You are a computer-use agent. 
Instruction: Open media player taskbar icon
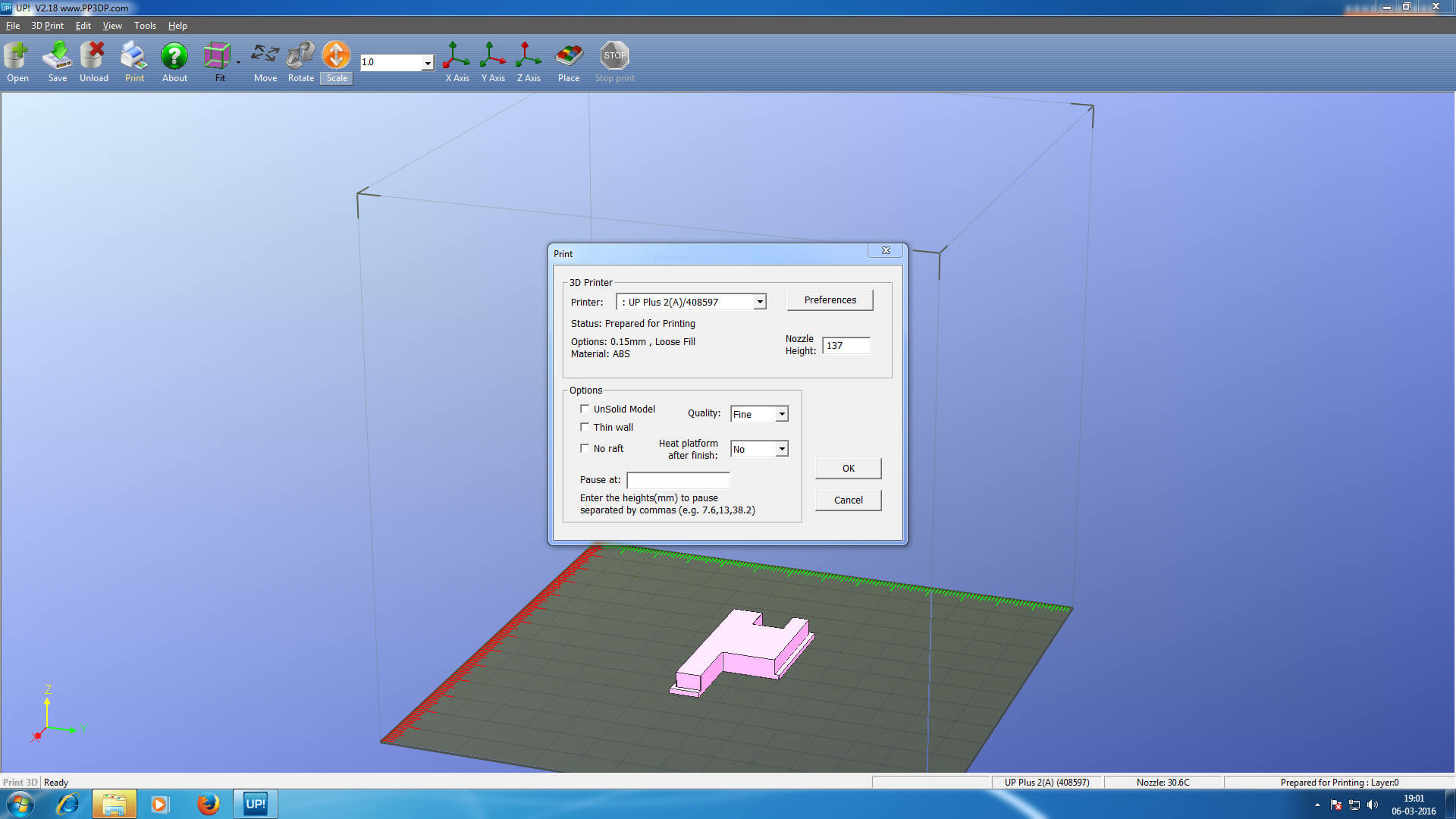pos(159,804)
